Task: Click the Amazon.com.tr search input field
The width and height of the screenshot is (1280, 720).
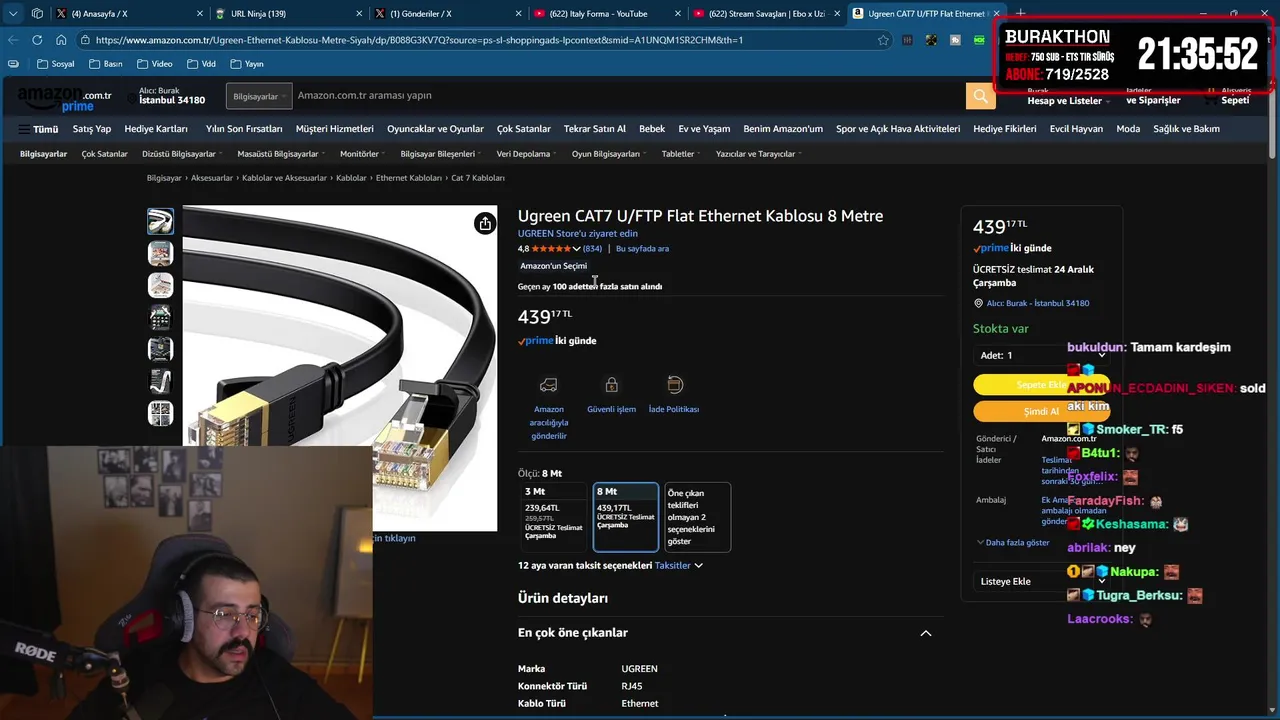Action: pos(628,96)
